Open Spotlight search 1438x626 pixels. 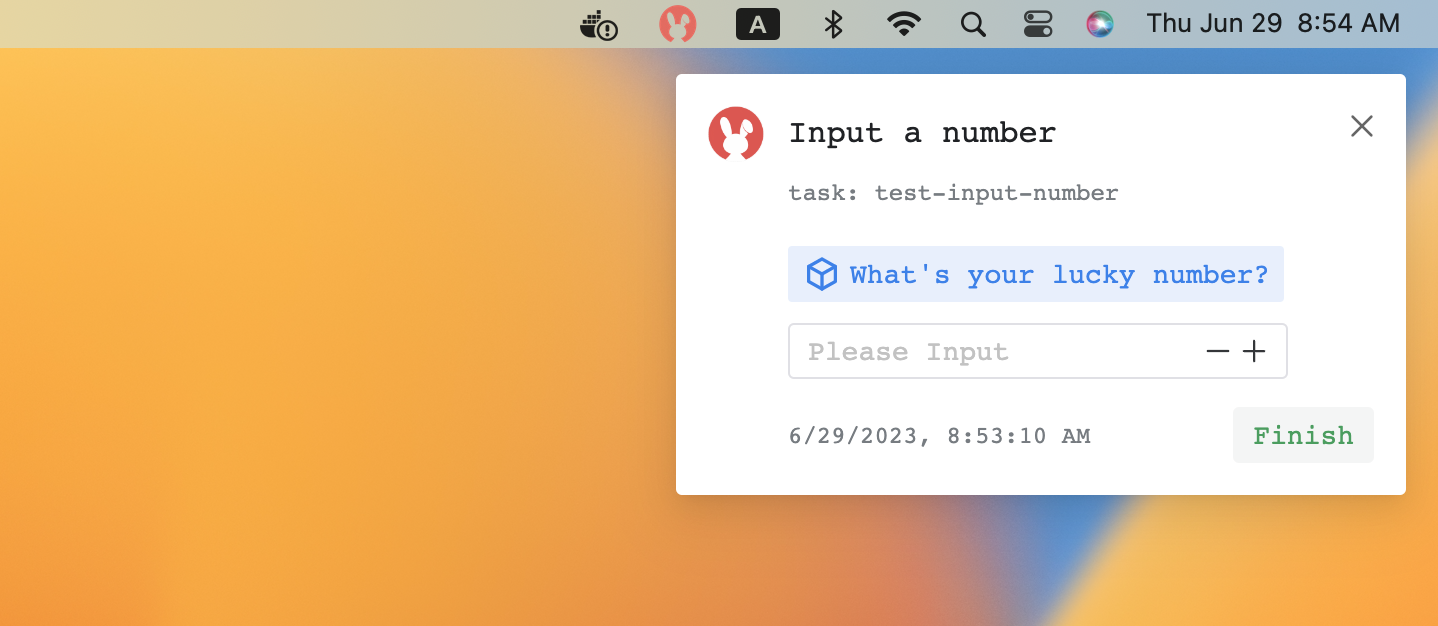click(973, 24)
